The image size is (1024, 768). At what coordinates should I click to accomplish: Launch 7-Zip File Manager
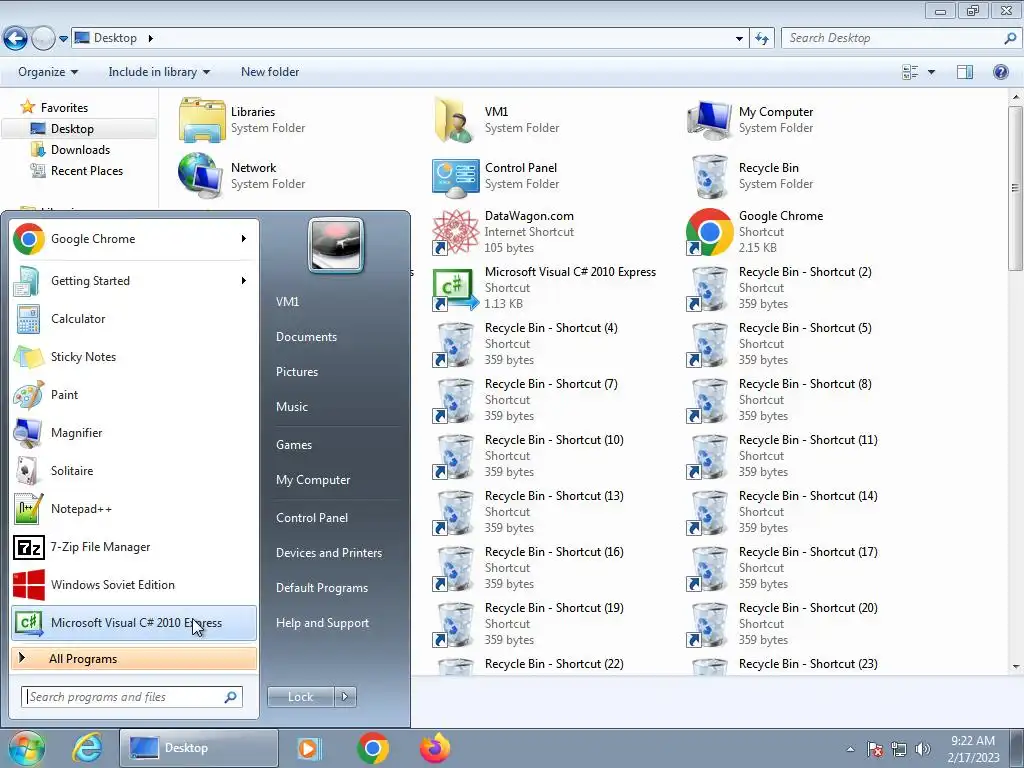pyautogui.click(x=134, y=547)
